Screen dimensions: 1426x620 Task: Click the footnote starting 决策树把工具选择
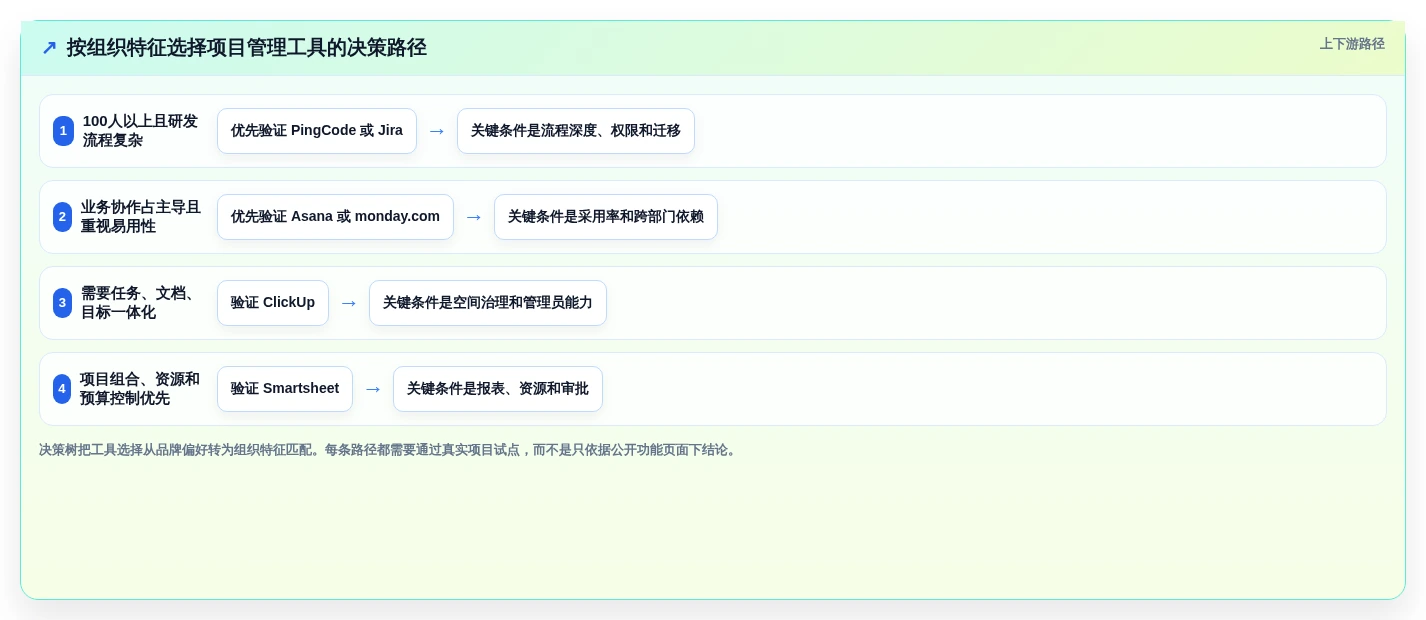click(x=389, y=450)
